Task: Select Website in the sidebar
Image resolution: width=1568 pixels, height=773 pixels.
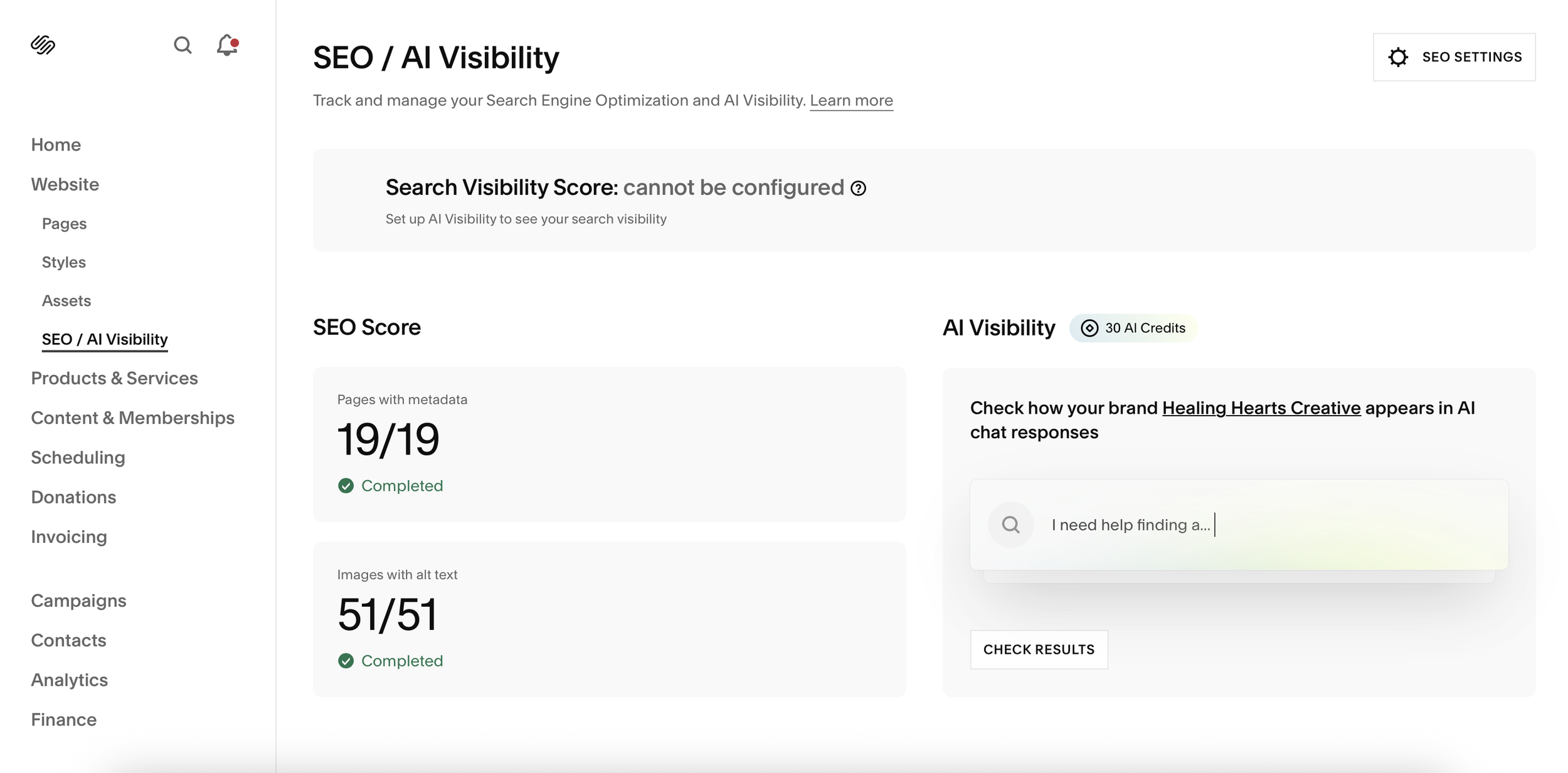Action: [x=65, y=184]
